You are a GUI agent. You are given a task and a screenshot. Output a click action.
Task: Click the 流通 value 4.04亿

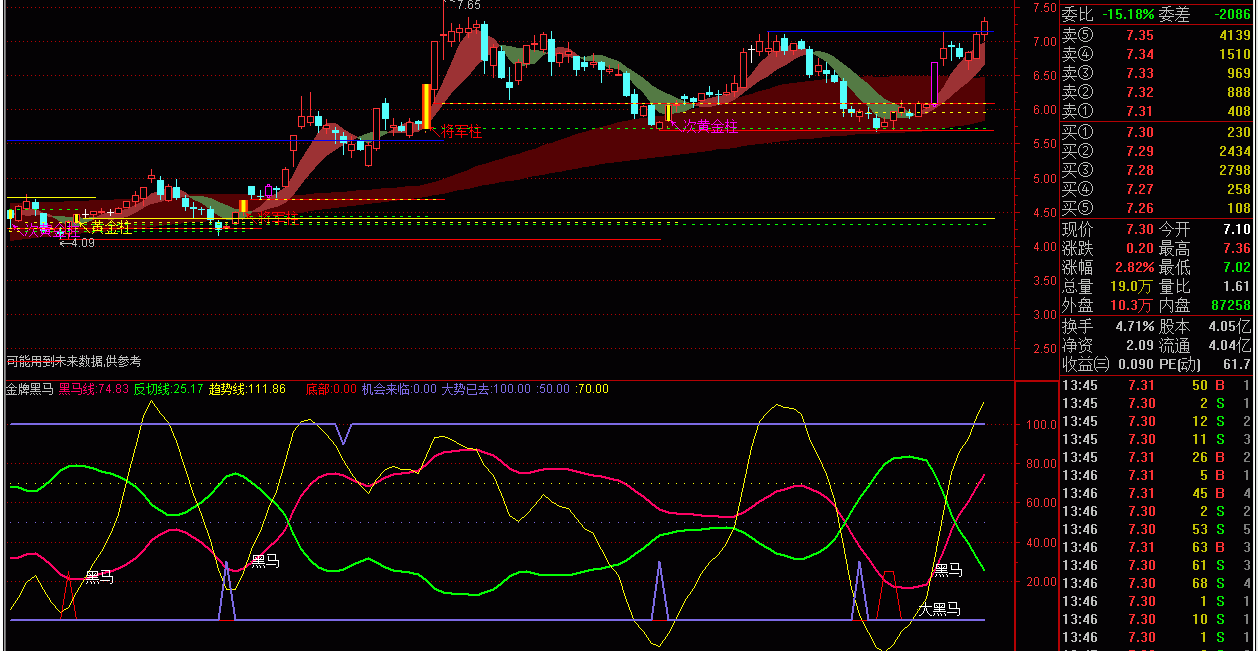point(1230,345)
